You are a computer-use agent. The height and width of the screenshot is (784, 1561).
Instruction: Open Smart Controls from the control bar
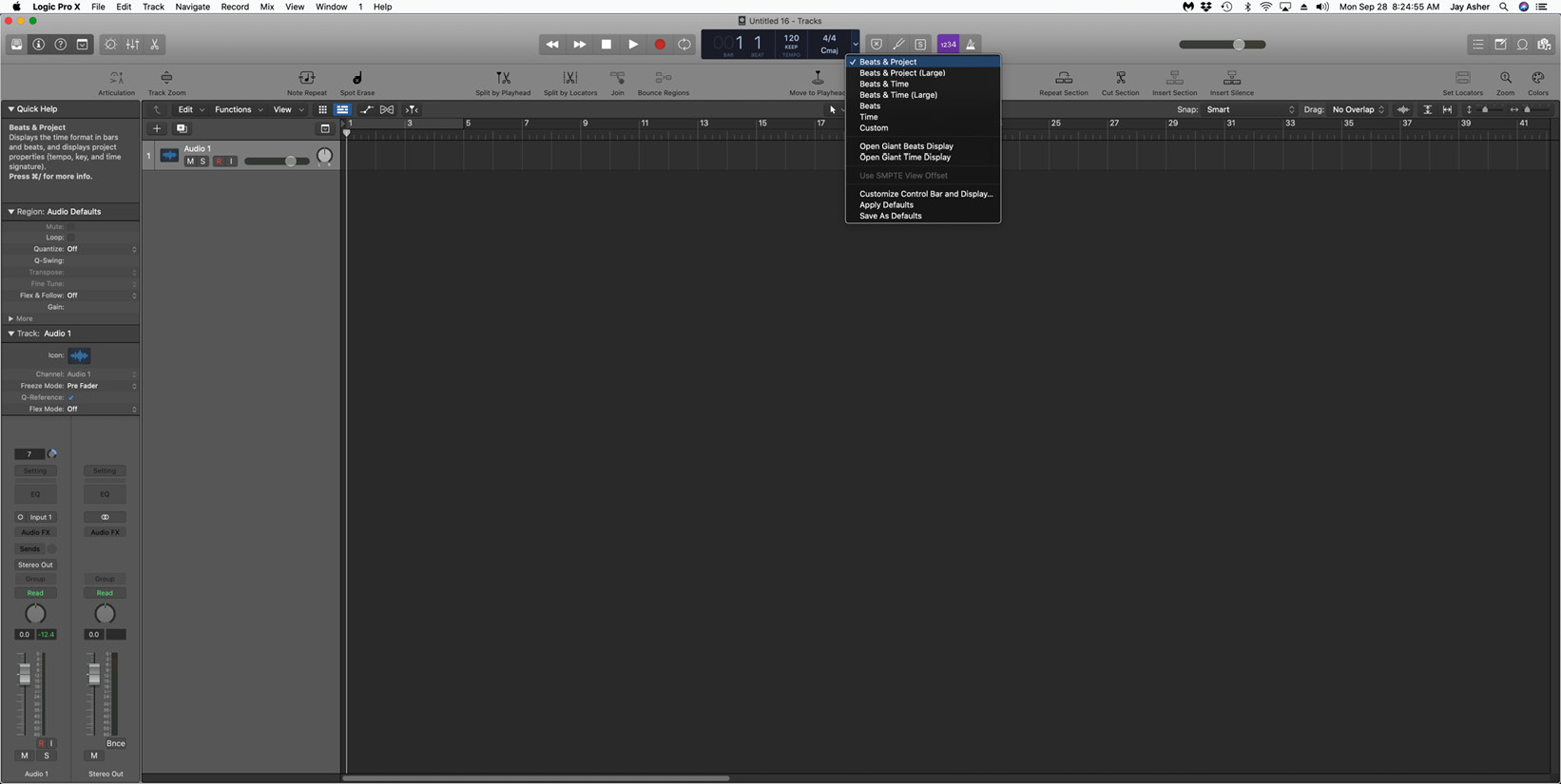[x=110, y=45]
